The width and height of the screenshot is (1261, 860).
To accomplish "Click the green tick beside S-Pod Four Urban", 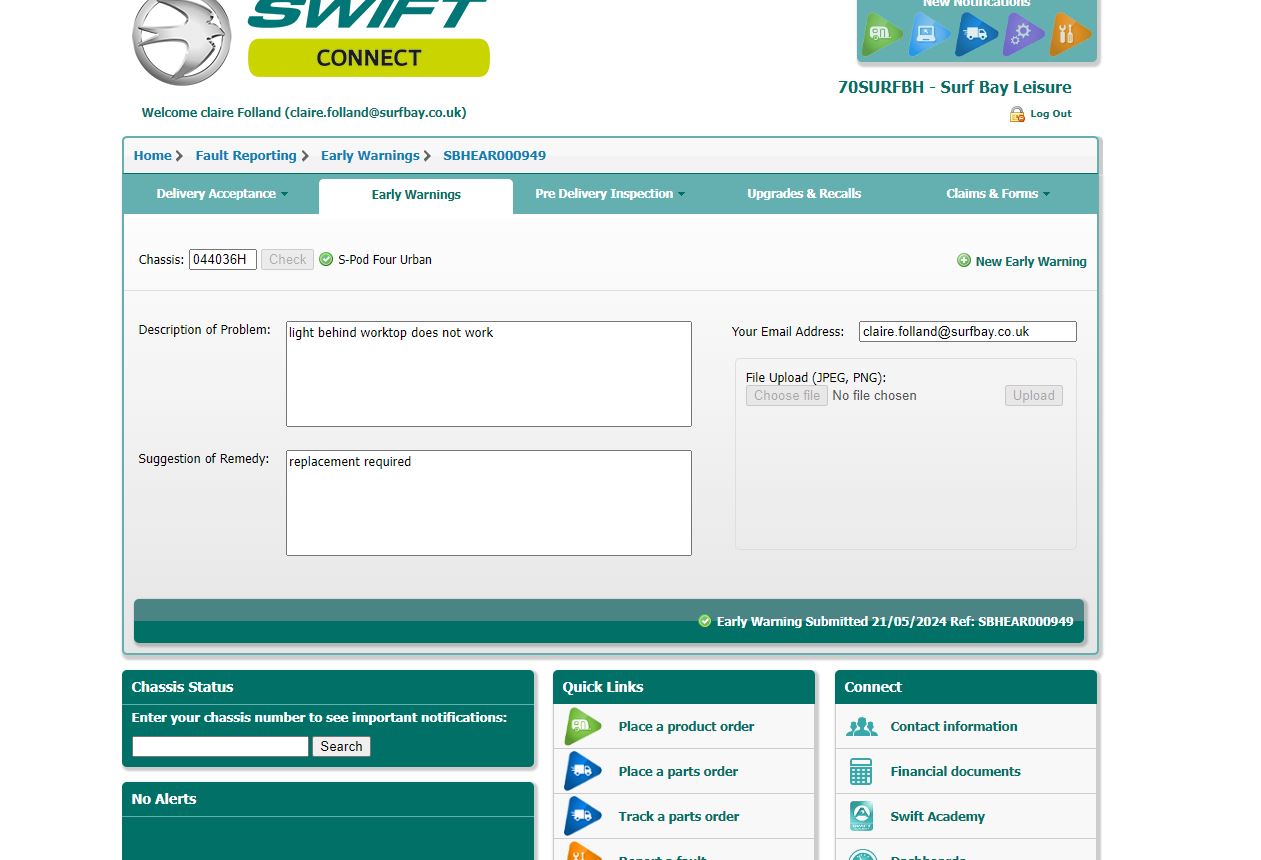I will (326, 259).
